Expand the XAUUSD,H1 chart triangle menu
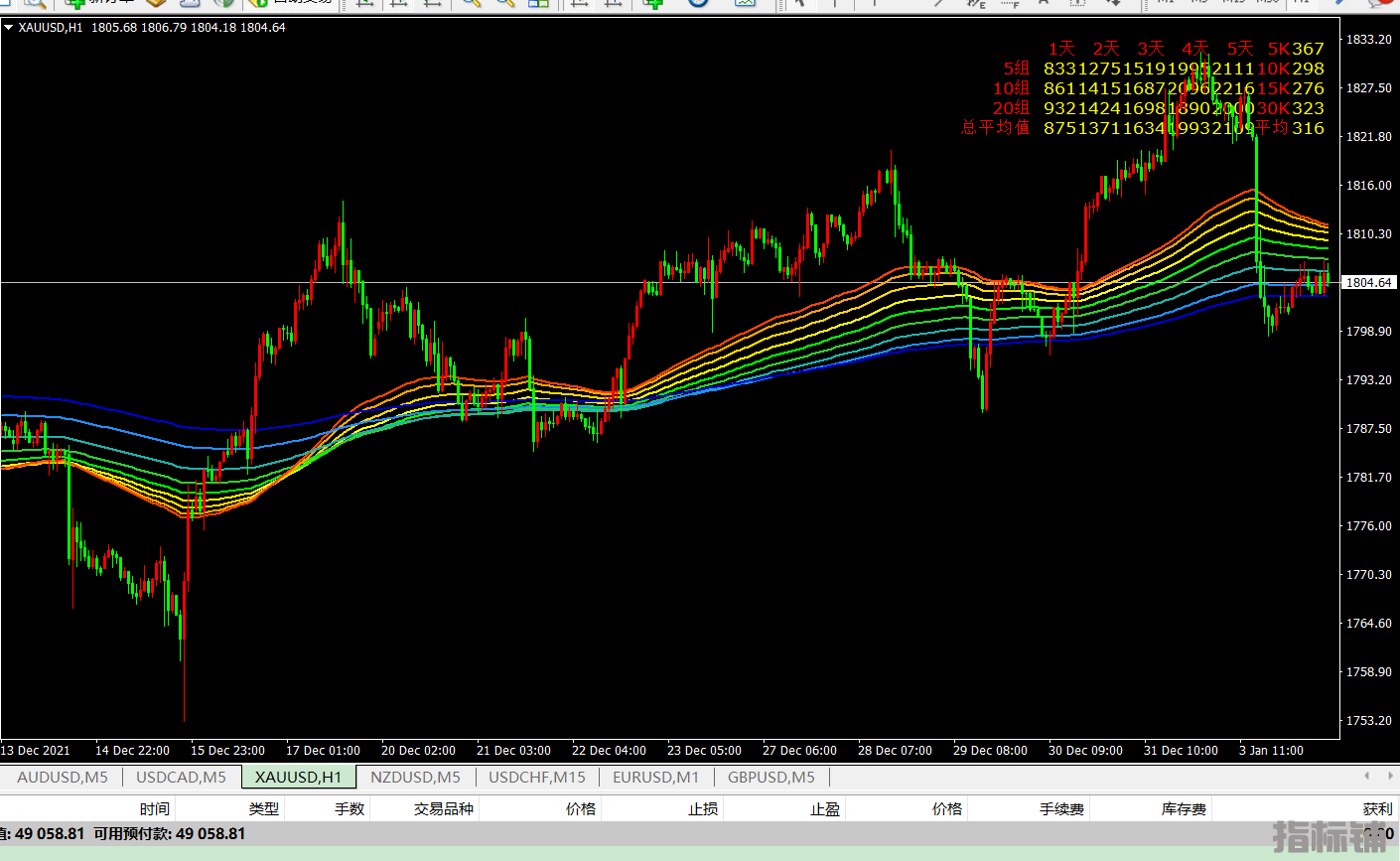This screenshot has height=861, width=1400. pyautogui.click(x=9, y=28)
